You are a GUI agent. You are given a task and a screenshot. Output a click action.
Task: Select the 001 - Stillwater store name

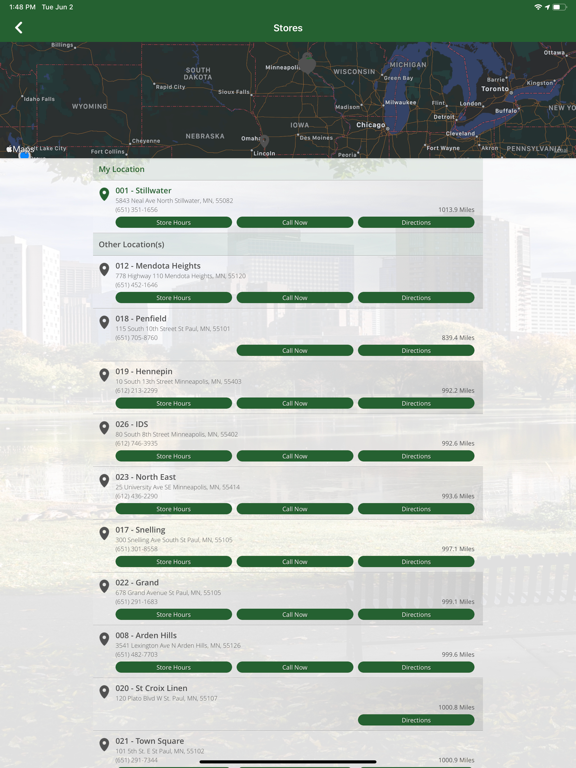coord(144,191)
